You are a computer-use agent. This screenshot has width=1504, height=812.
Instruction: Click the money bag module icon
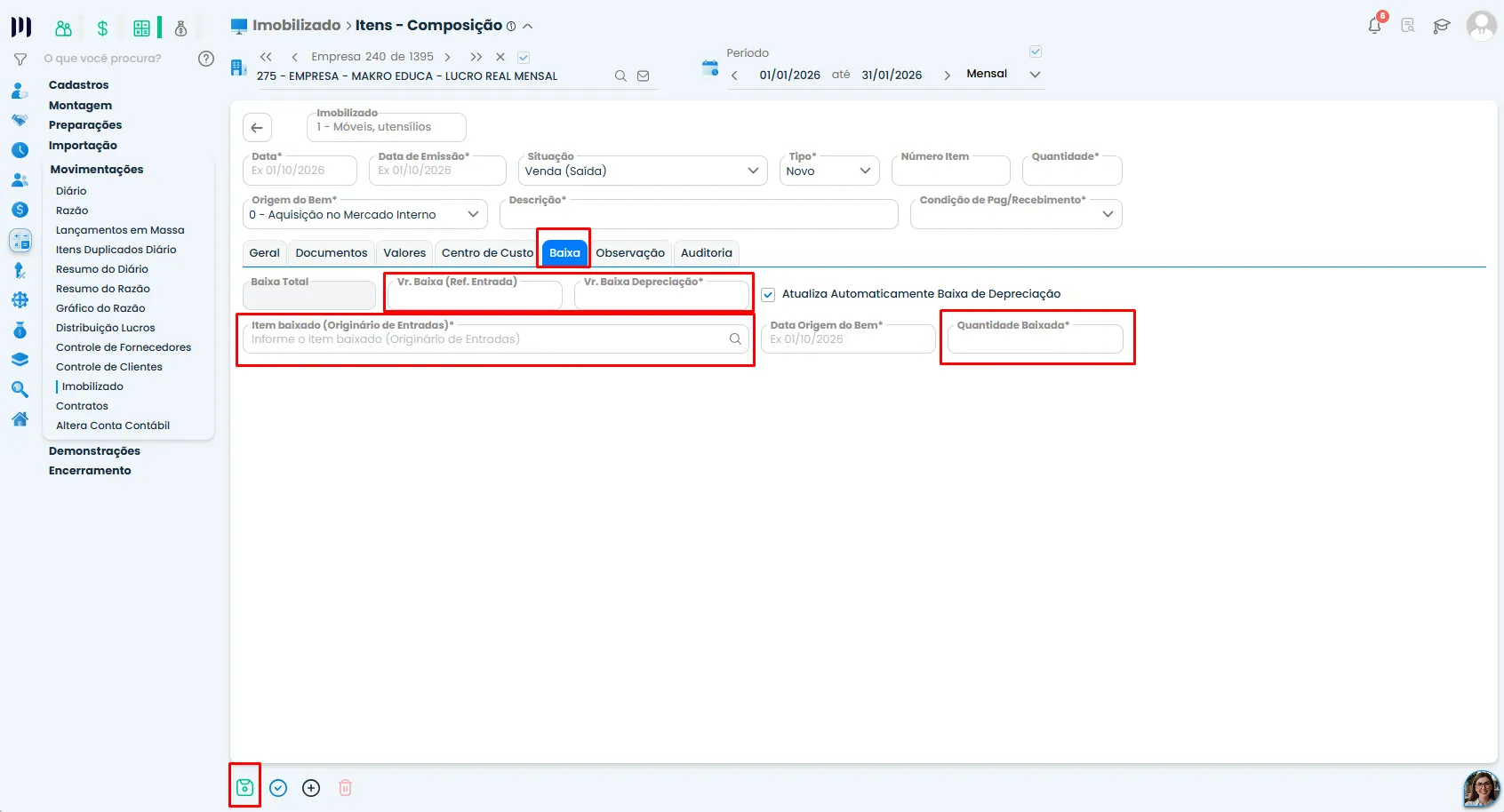[x=181, y=28]
